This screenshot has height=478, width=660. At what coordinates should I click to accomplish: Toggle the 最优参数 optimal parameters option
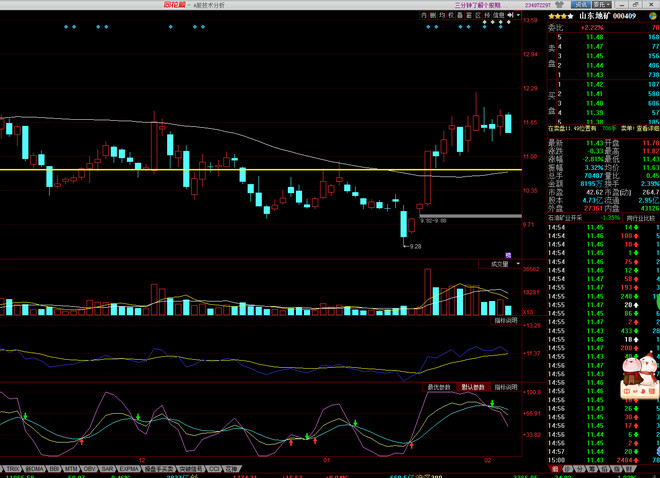[x=439, y=387]
